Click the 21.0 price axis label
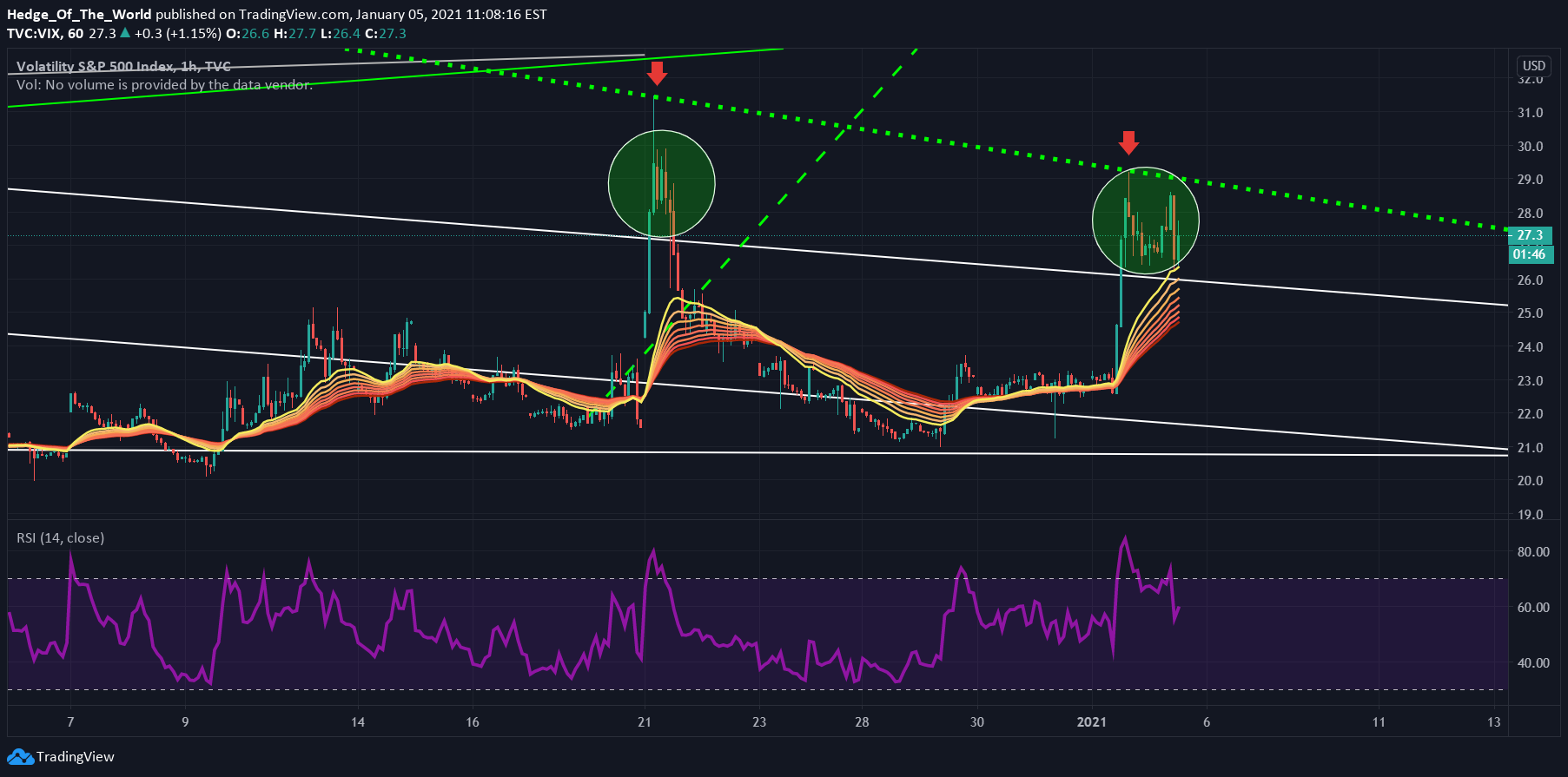This screenshot has width=1568, height=777. [1531, 448]
